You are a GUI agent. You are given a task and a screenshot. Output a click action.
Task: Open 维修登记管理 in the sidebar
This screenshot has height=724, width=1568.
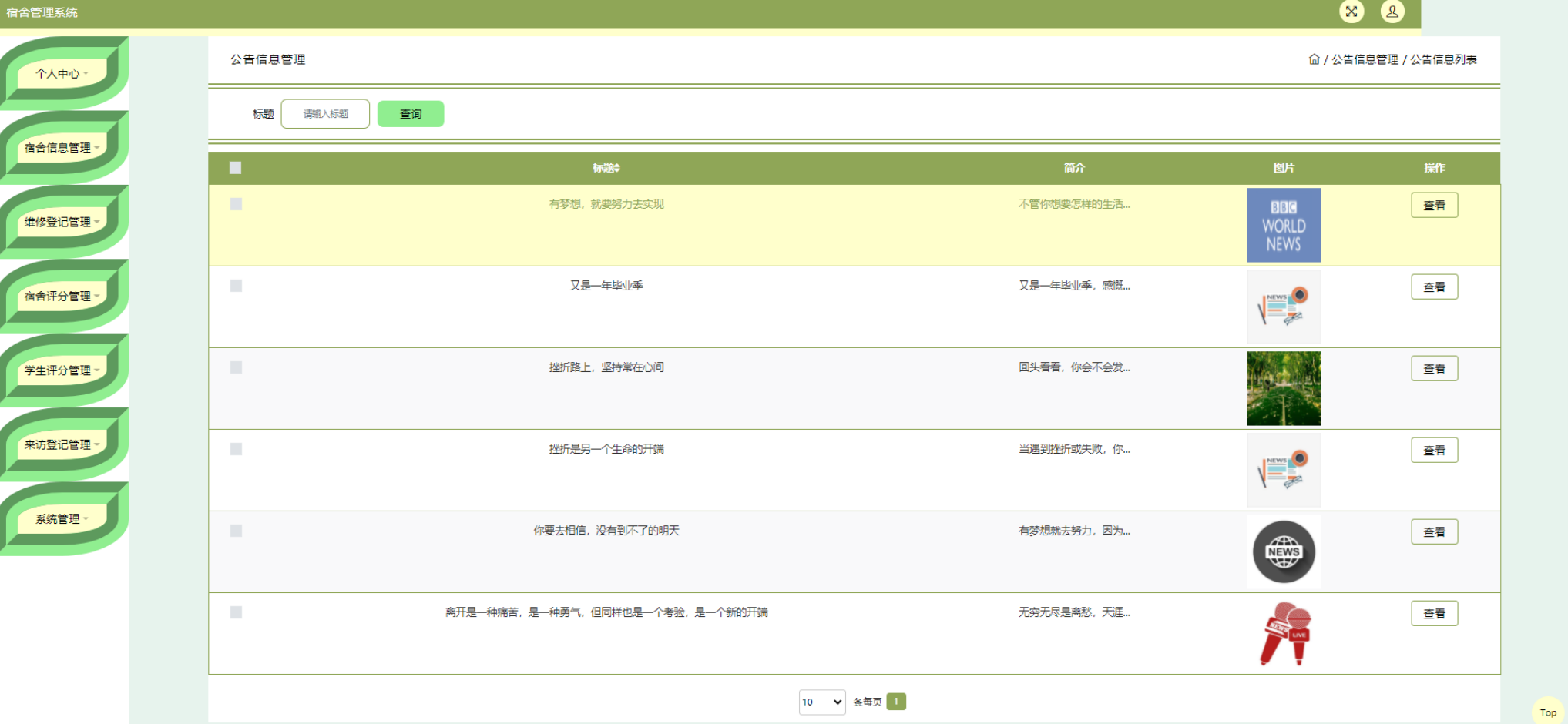click(x=62, y=222)
